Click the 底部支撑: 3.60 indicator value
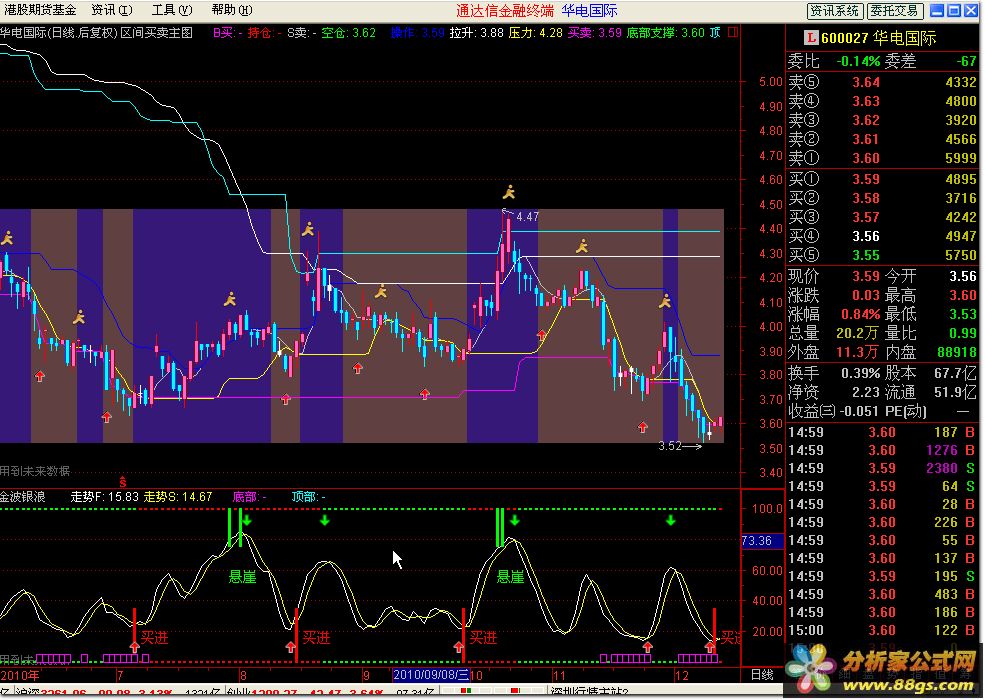The height and width of the screenshot is (700, 985). pos(665,33)
